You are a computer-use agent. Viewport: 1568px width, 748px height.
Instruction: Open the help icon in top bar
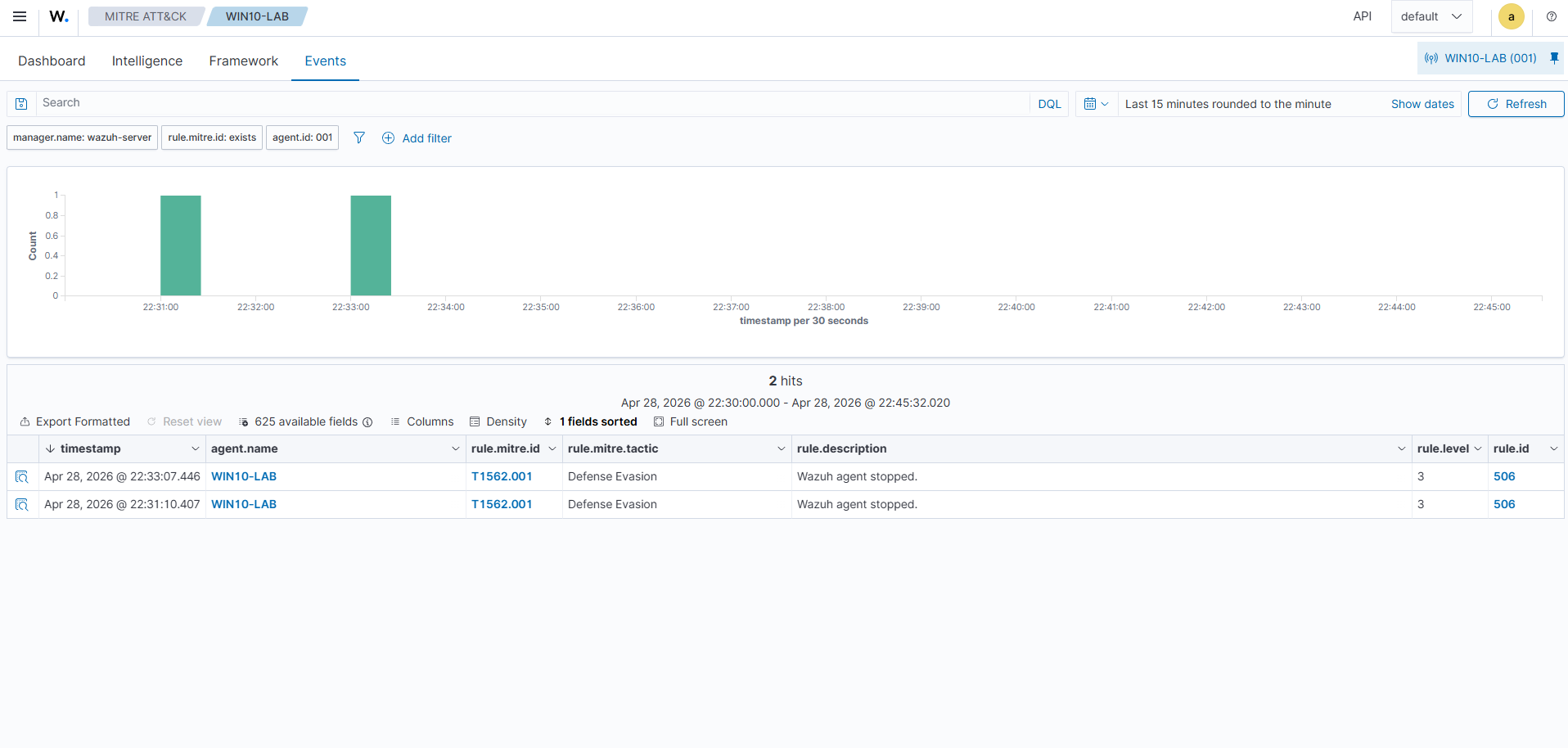(x=1551, y=16)
